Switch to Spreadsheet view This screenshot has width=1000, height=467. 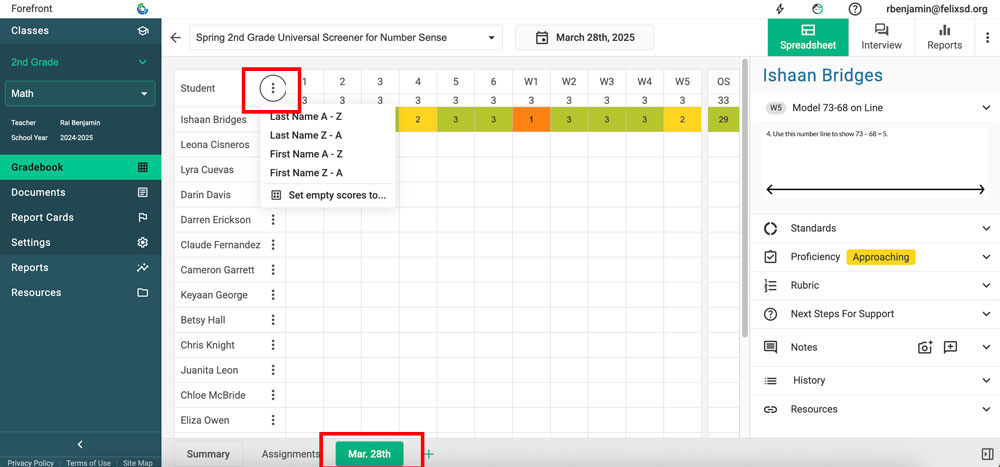coord(808,37)
